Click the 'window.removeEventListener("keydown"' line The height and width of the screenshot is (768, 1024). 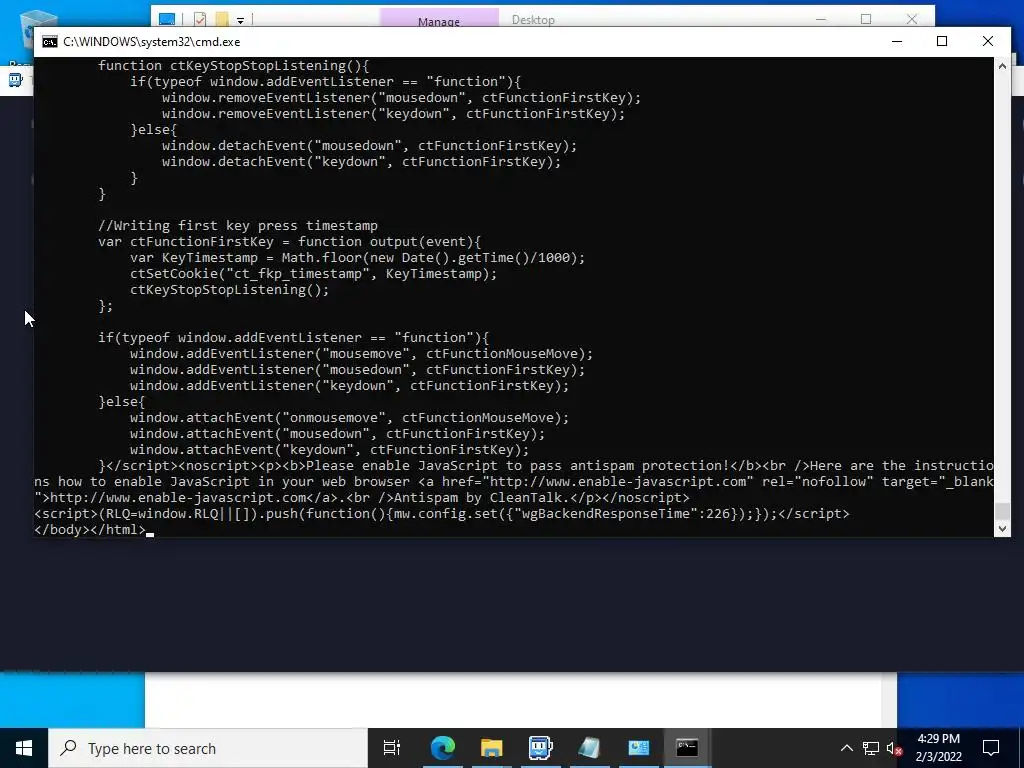pos(393,114)
